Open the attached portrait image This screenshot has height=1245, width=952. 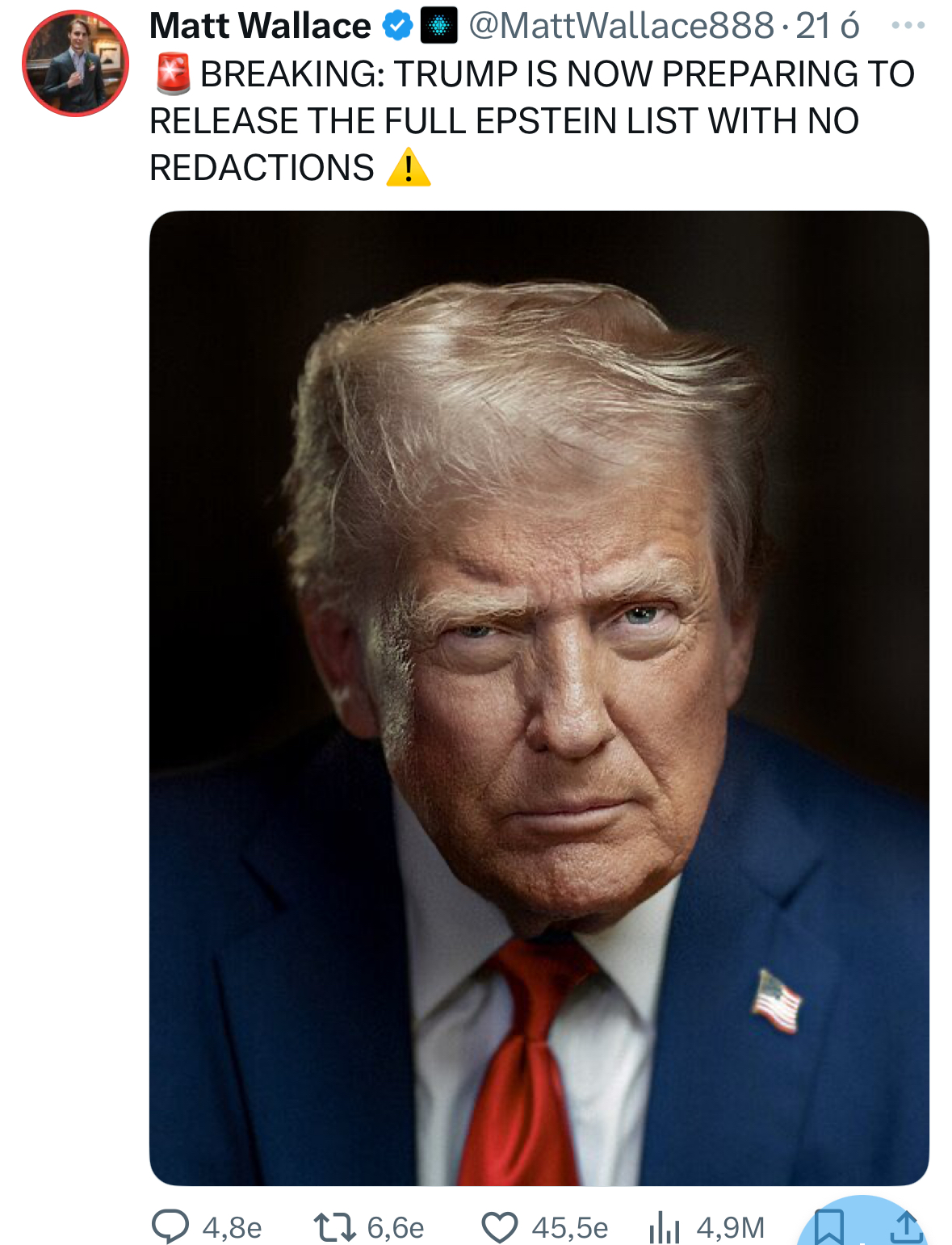click(539, 698)
